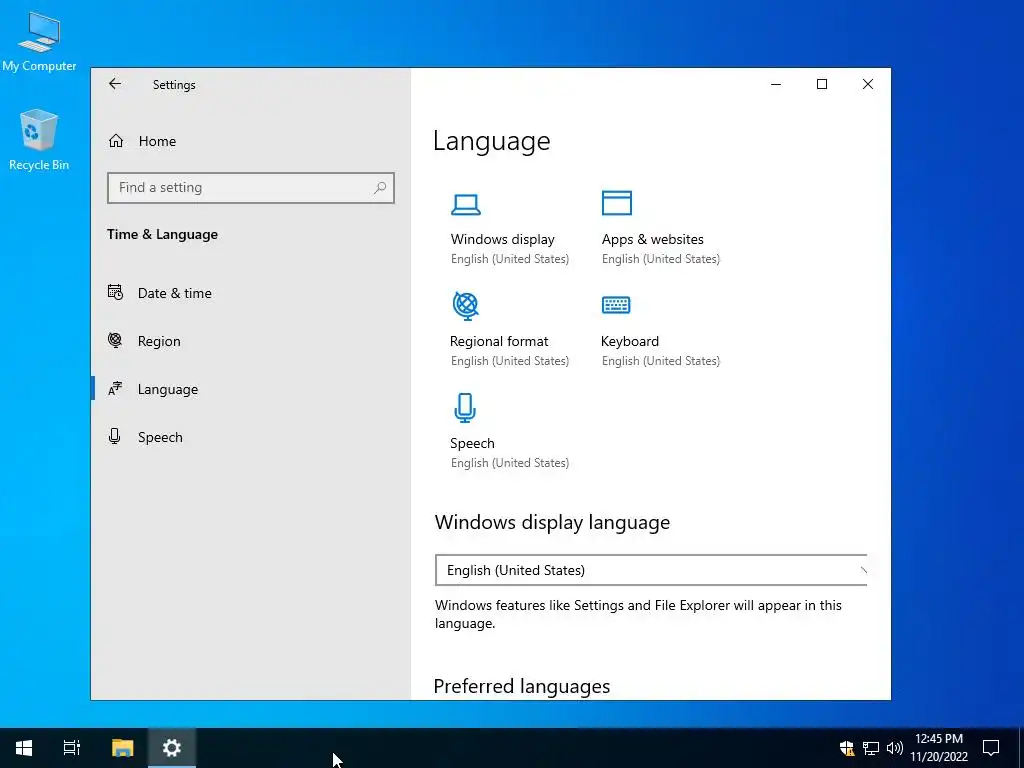
Task: Click the Apps & websites label
Action: point(652,240)
